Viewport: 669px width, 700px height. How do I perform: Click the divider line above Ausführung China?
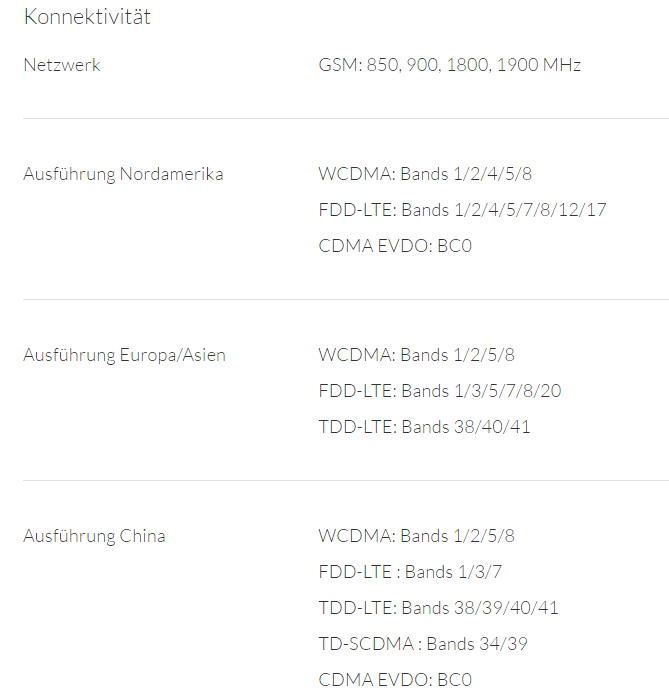(x=346, y=480)
